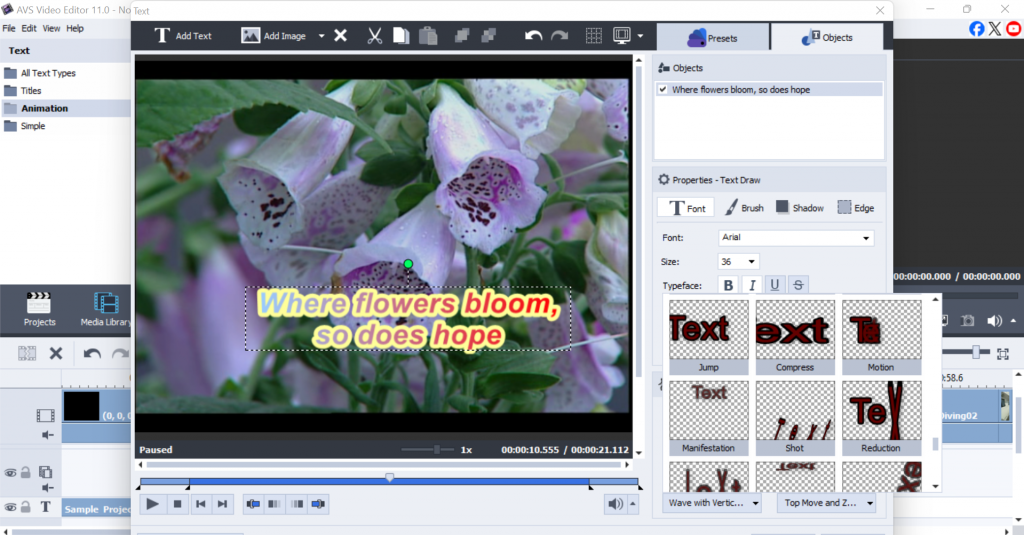Open the Font dropdown showing Arial
The height and width of the screenshot is (535, 1024).
[796, 238]
